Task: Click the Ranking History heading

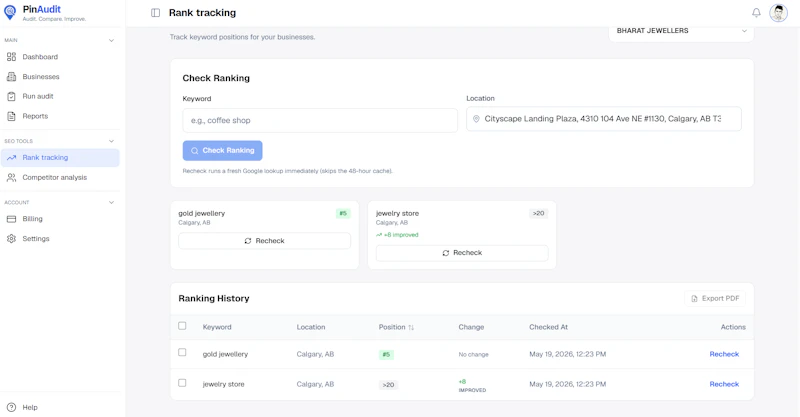Action: click(x=214, y=299)
